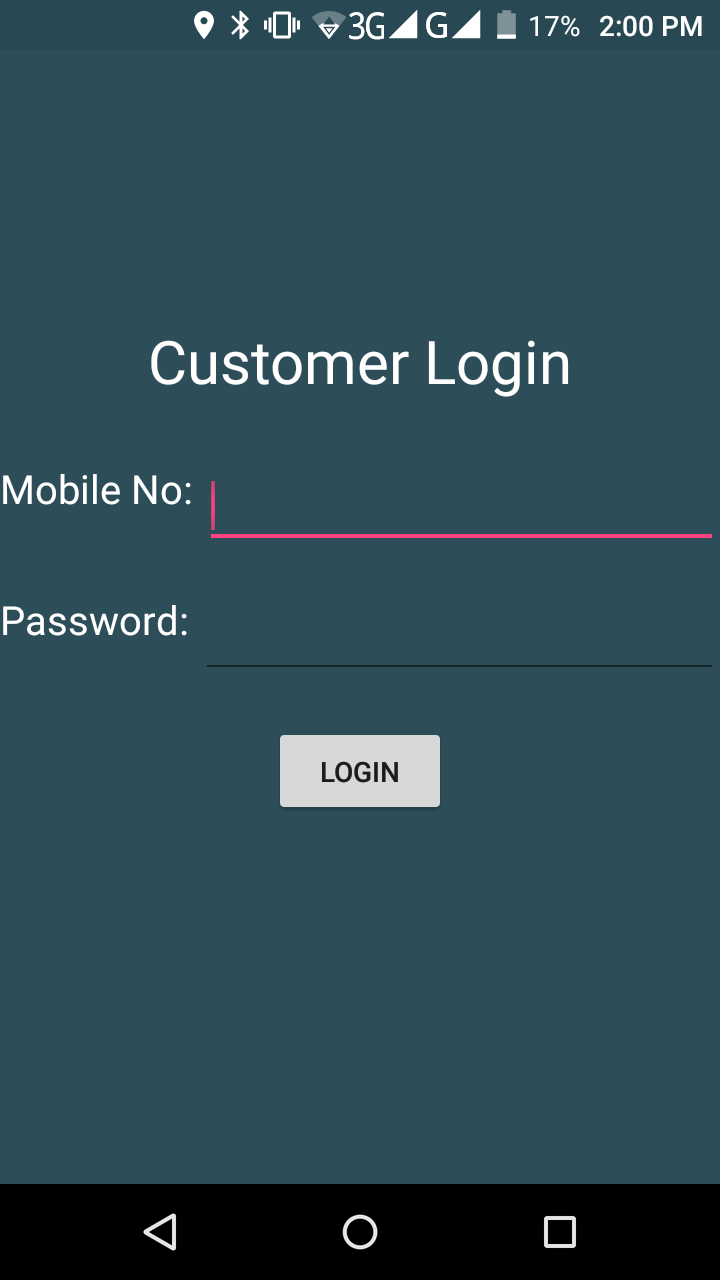Go home using the circle navigation icon

[360, 1232]
